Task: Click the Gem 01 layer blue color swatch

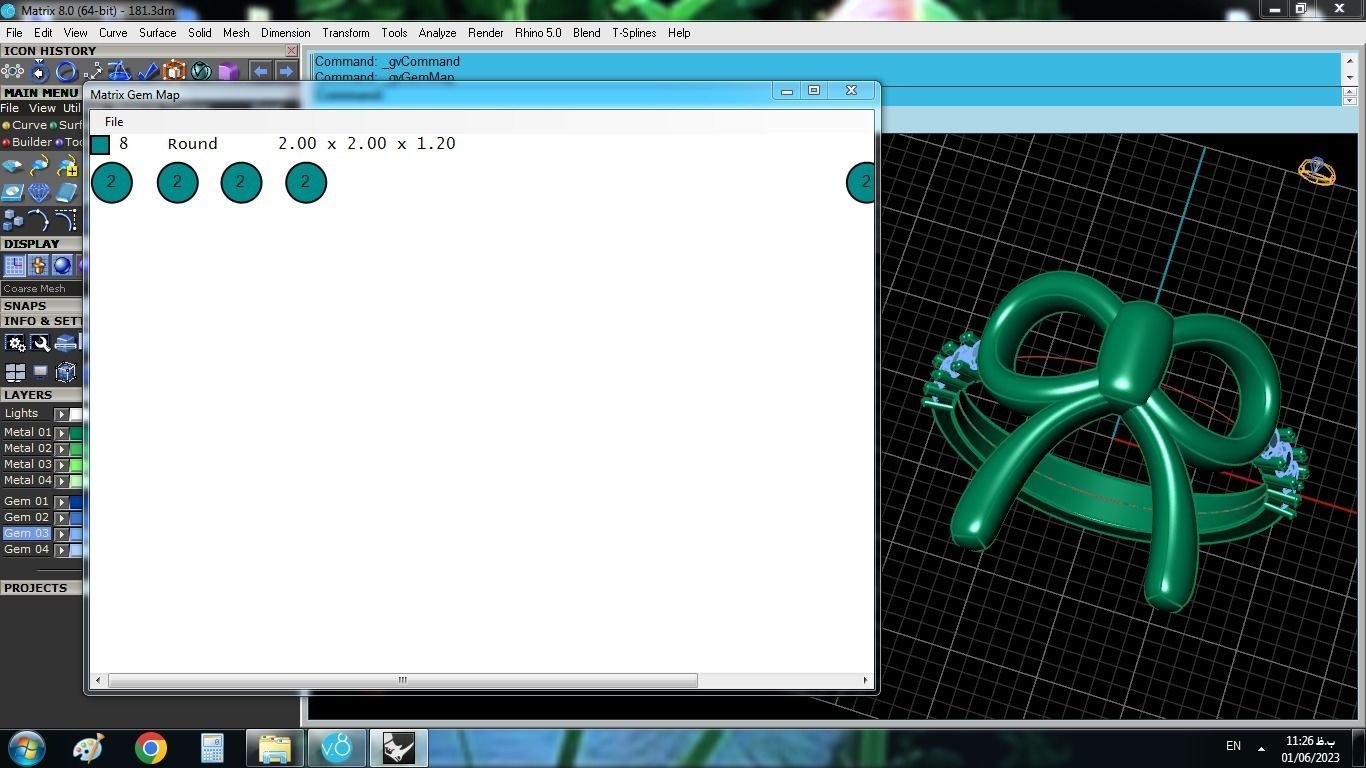Action: [x=76, y=502]
